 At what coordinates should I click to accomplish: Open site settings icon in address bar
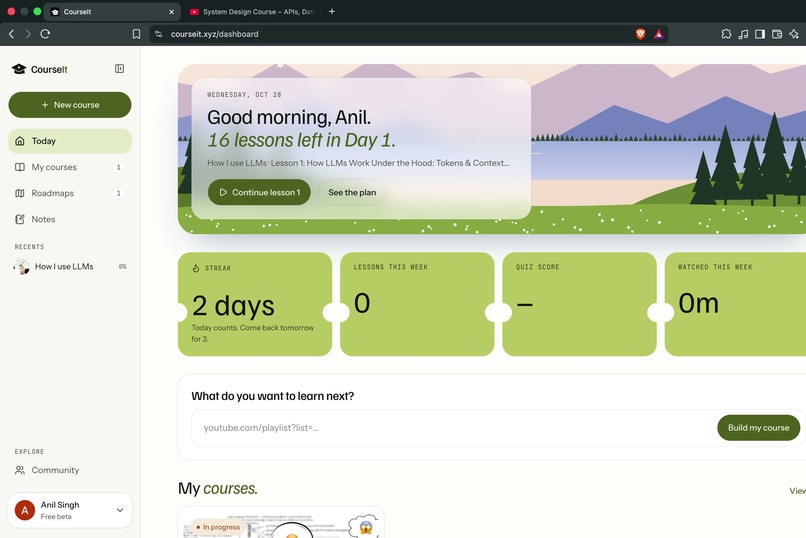(159, 34)
